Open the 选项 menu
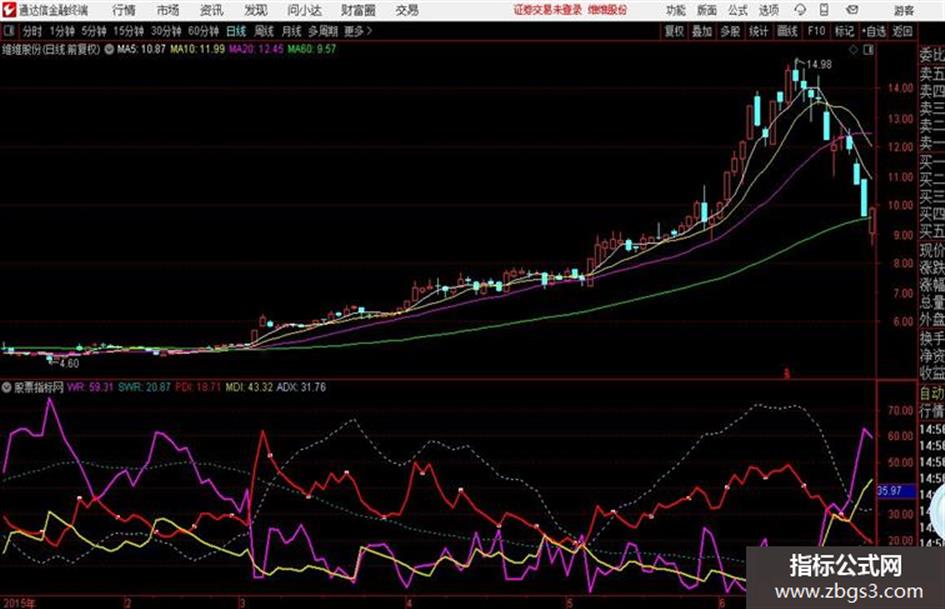 coord(769,10)
